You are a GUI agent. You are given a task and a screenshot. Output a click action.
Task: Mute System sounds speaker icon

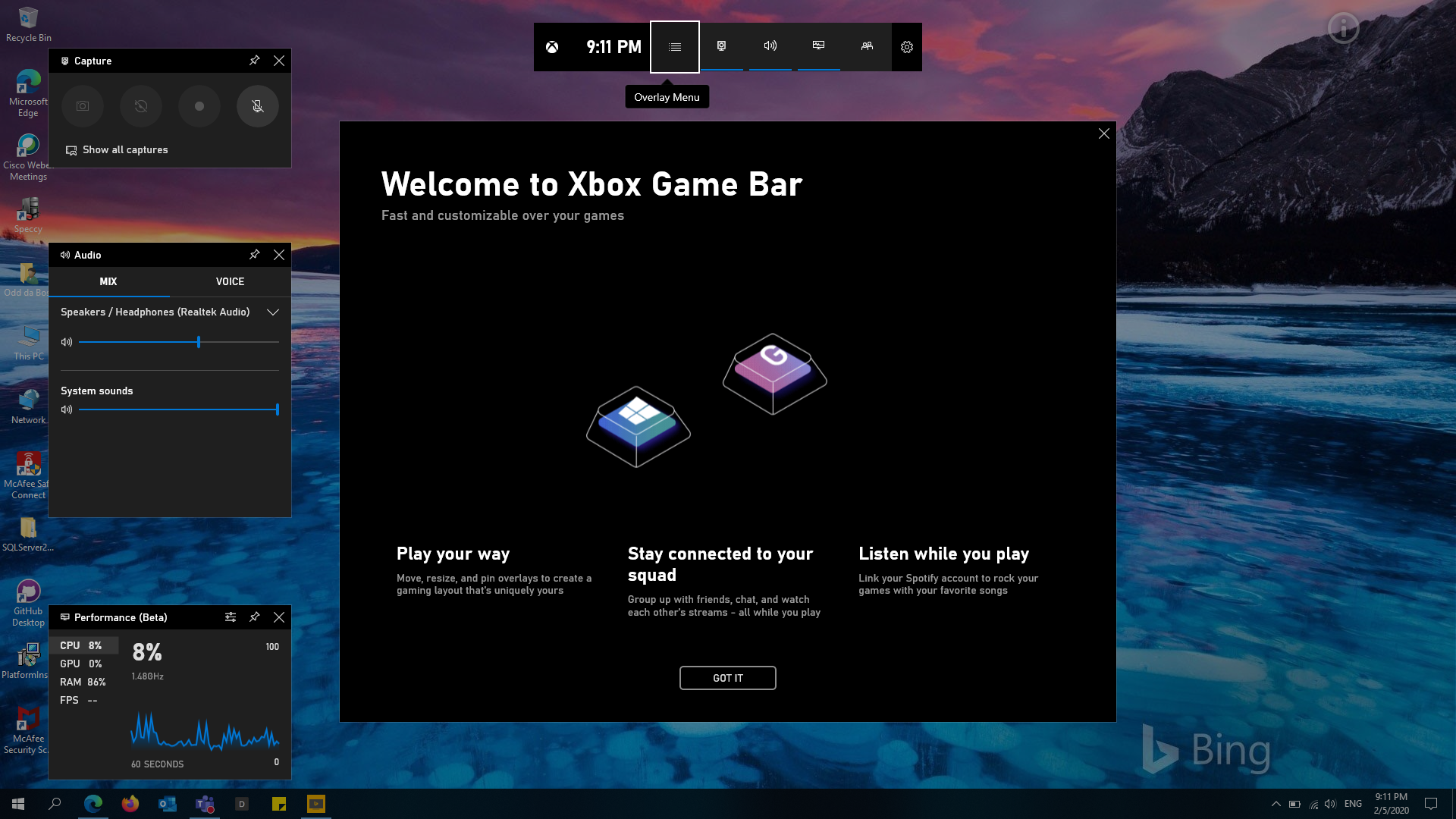click(67, 409)
